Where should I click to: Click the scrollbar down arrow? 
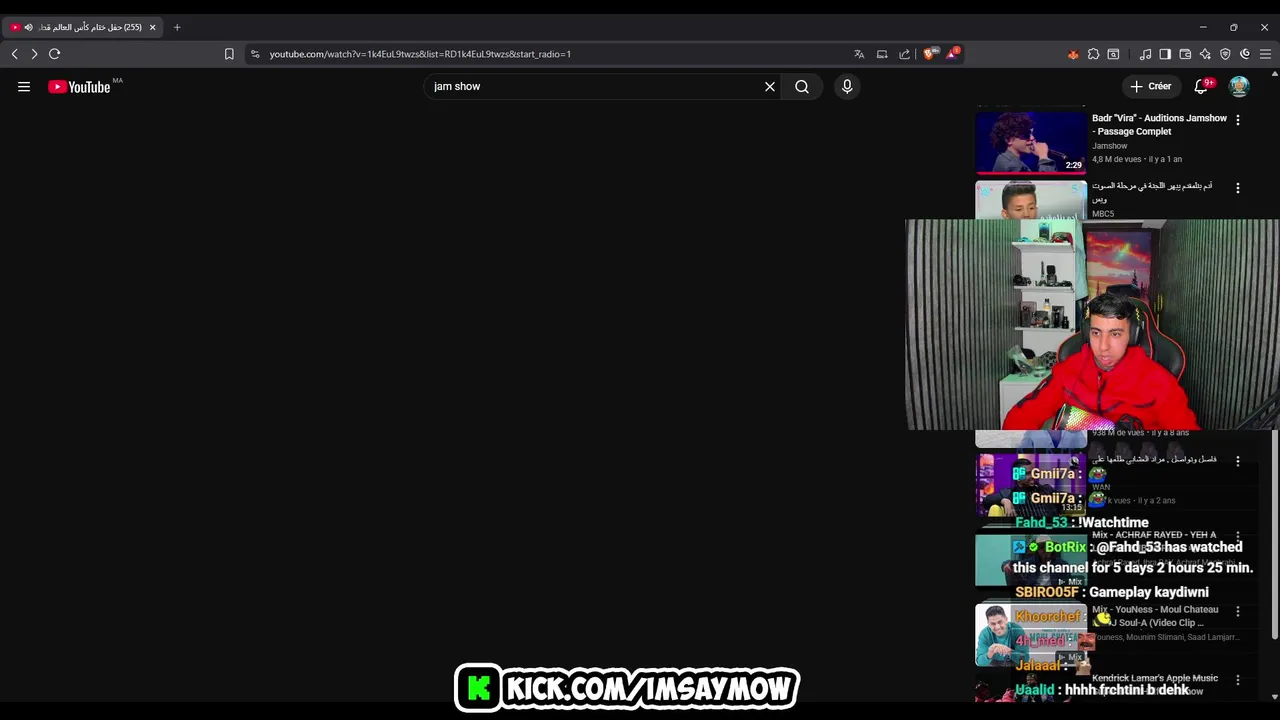(x=1274, y=697)
